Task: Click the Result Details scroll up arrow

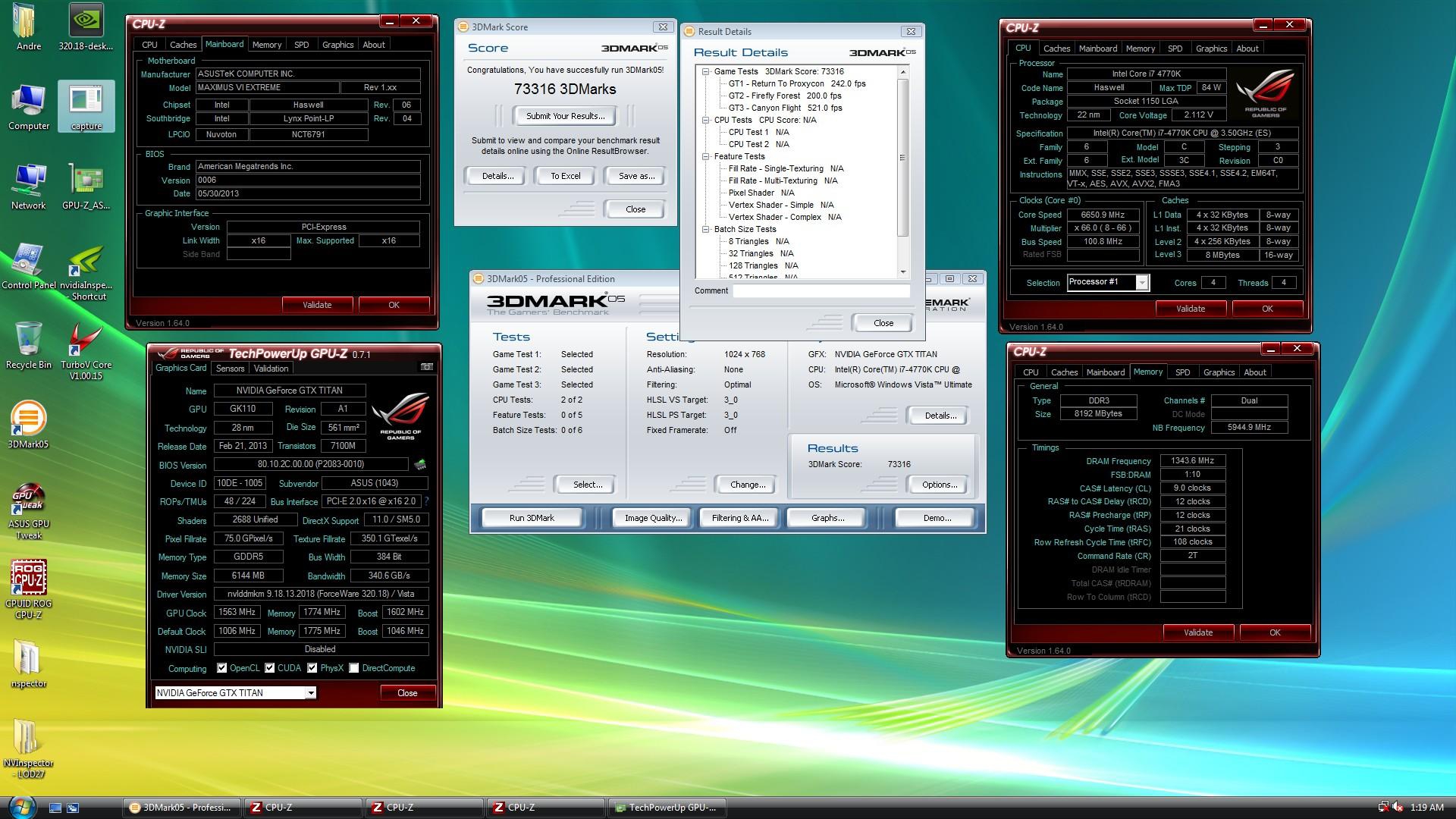Action: pyautogui.click(x=902, y=71)
